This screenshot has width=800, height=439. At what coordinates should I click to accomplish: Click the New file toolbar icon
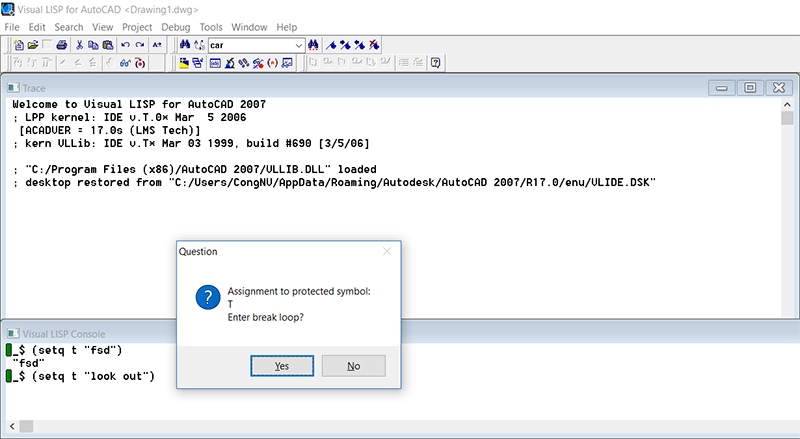pos(19,45)
